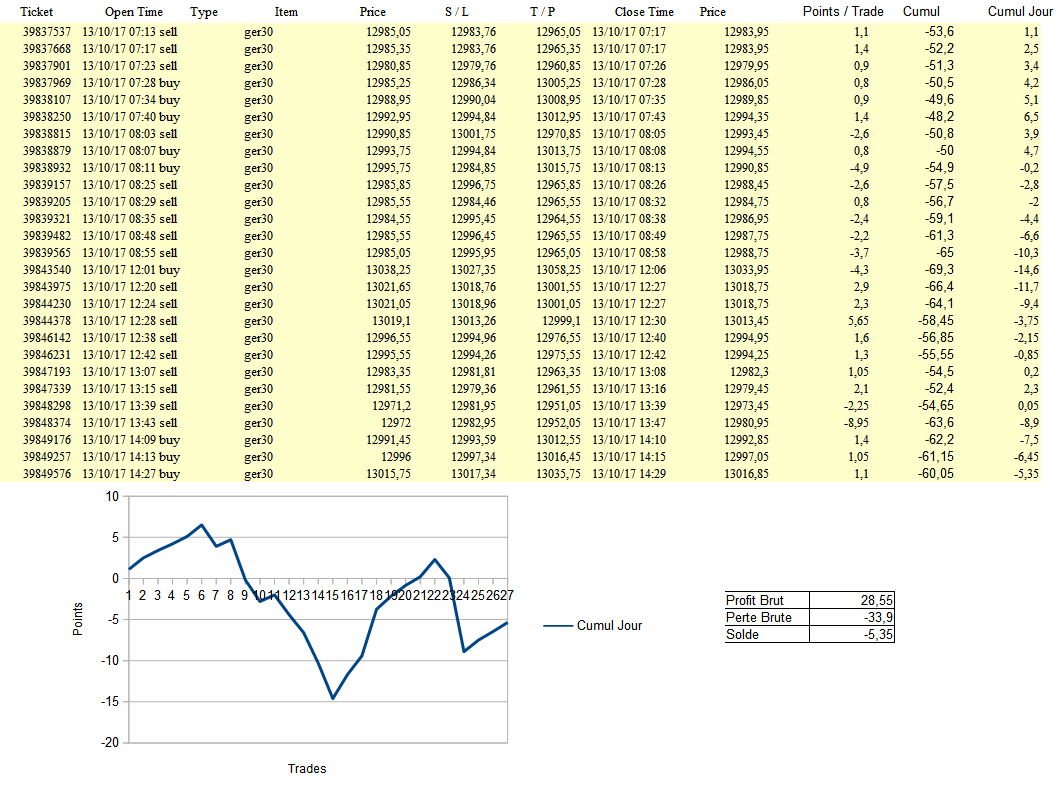Click the Close Time column header
Screen dimensions: 1058x791
coord(644,11)
